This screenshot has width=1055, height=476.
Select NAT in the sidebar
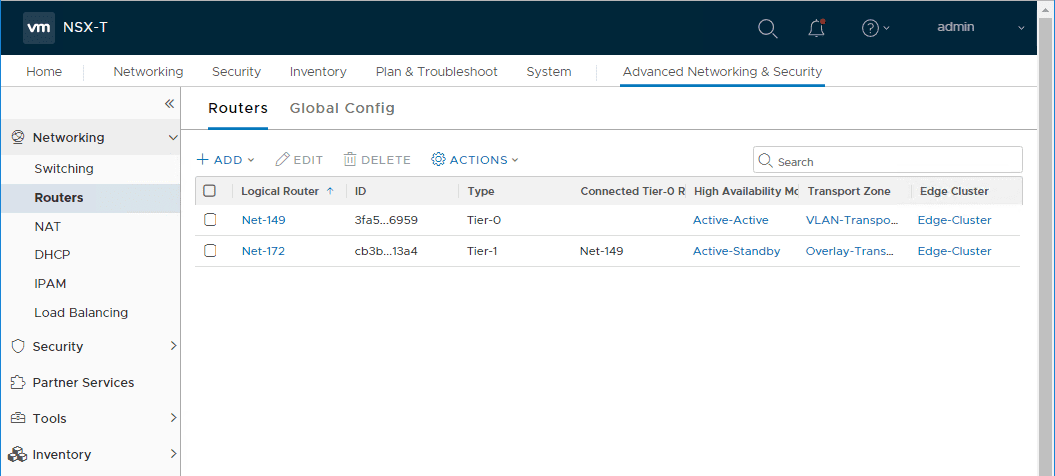point(47,227)
